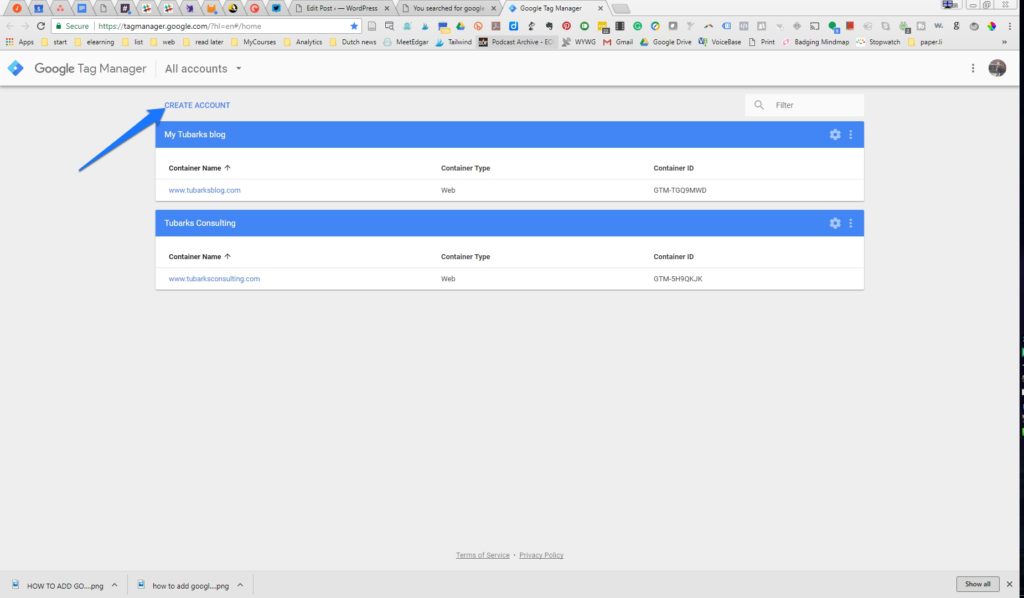Open more options menu for My Tubarks blog
This screenshot has height=598, width=1024.
click(x=851, y=135)
